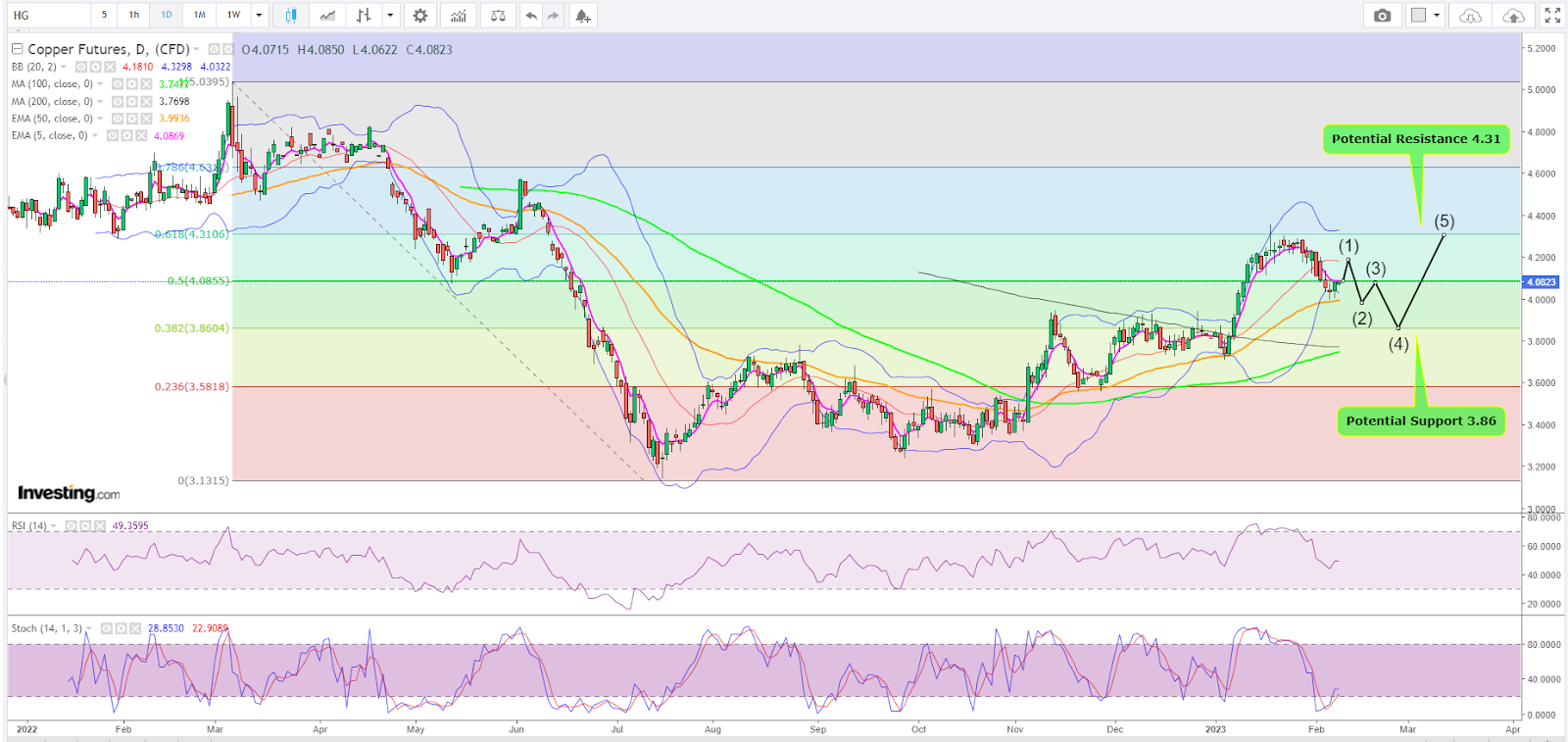Expand RSI (14) options arrow

pos(54,526)
